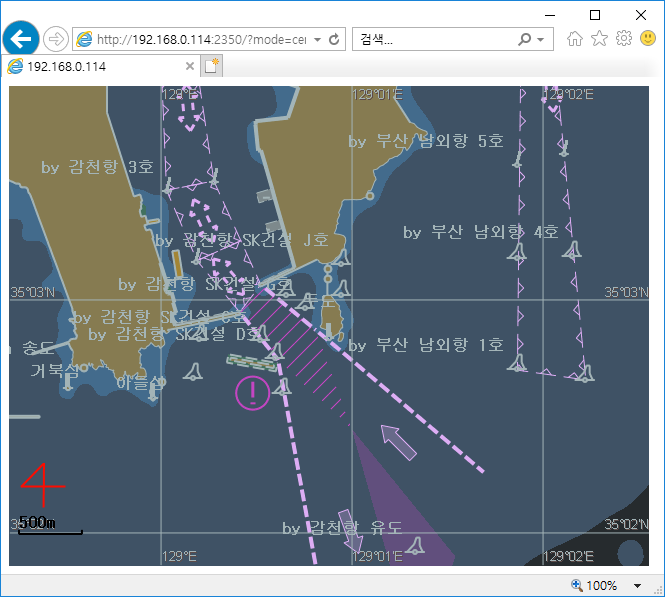Refresh the page with the reload icon
Viewport: 665px width, 597px height.
(x=334, y=40)
